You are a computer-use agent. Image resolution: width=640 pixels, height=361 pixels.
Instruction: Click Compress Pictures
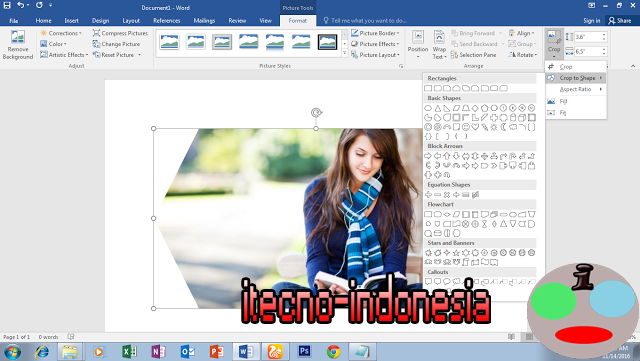(120, 33)
